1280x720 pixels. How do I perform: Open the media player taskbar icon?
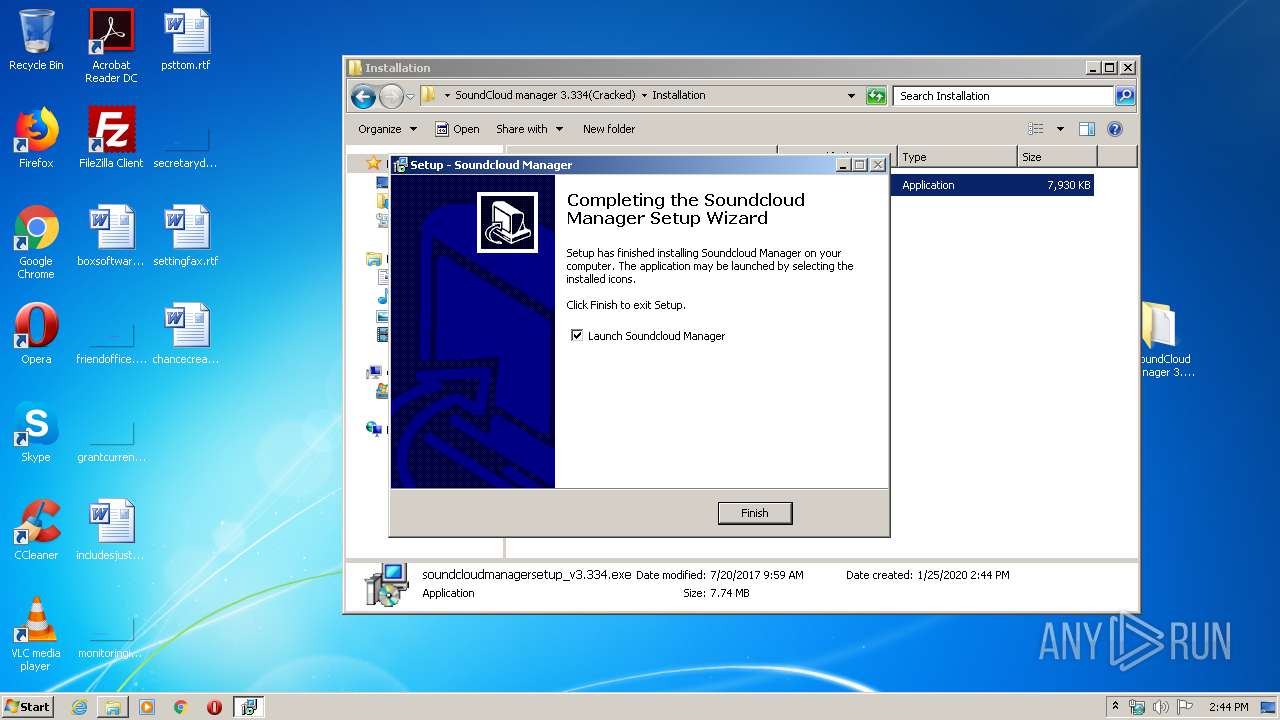[147, 707]
